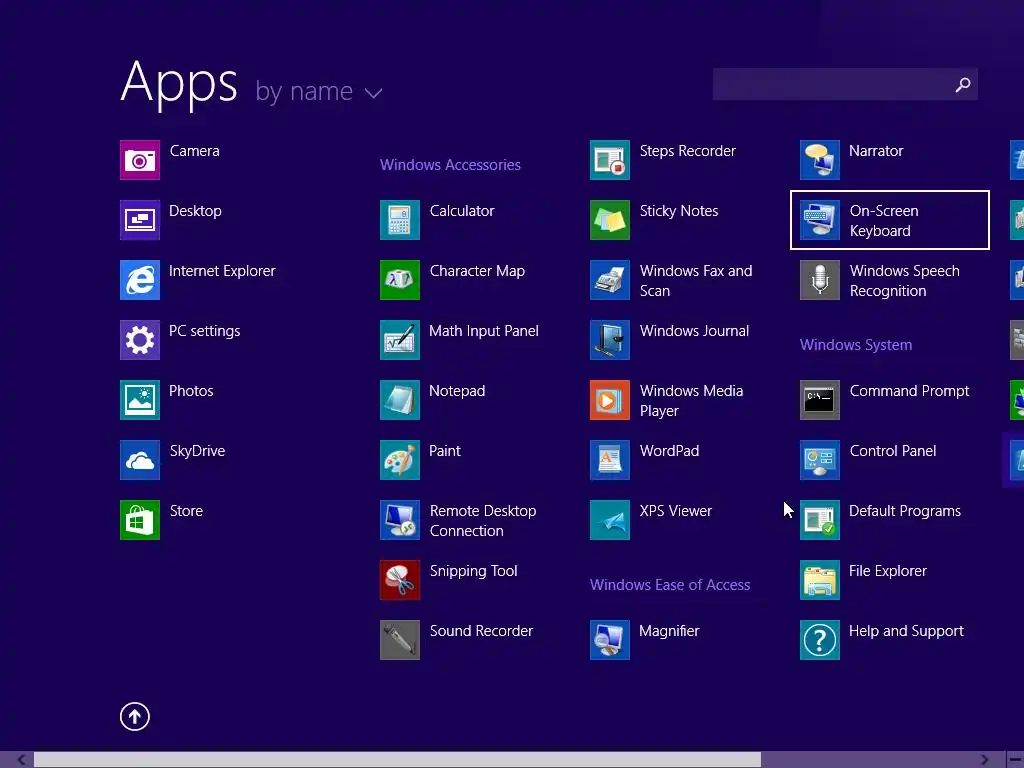Click the horizontal scrollbar thumb
1024x768 pixels.
397,760
